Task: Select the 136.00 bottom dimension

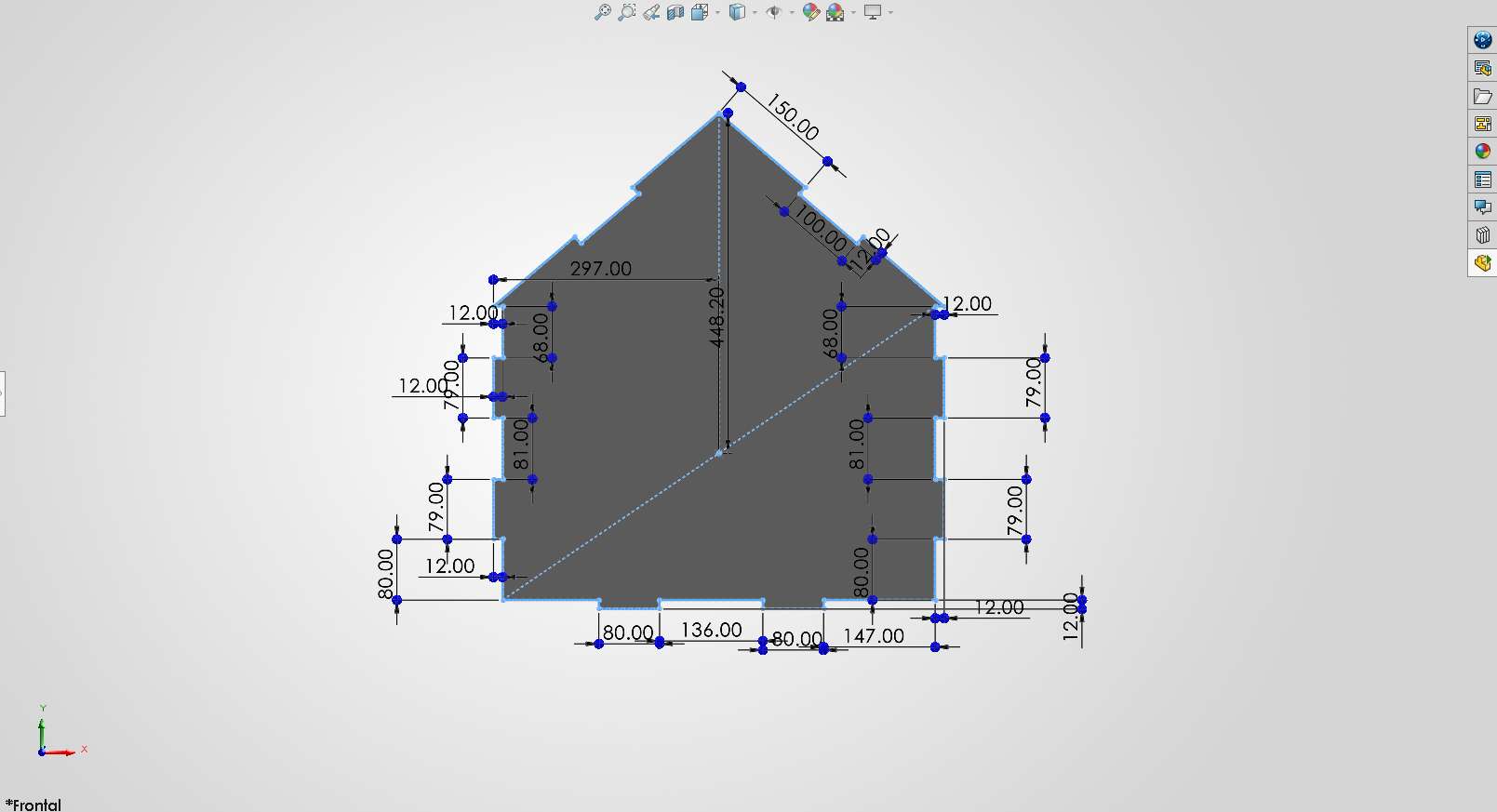Action: tap(711, 630)
